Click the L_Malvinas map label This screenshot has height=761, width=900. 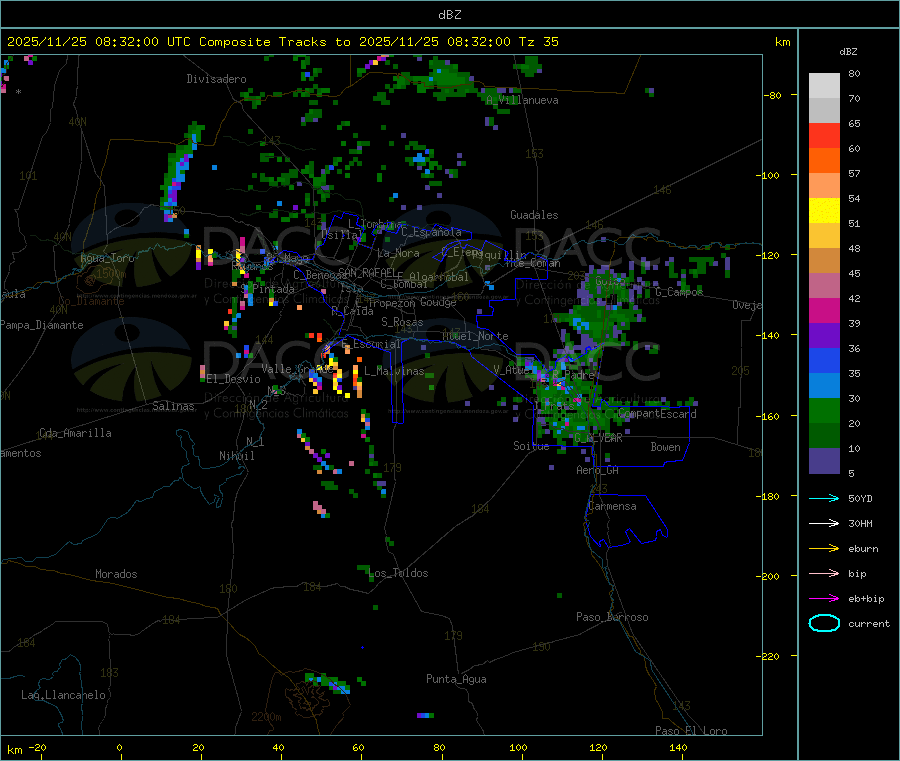click(394, 371)
